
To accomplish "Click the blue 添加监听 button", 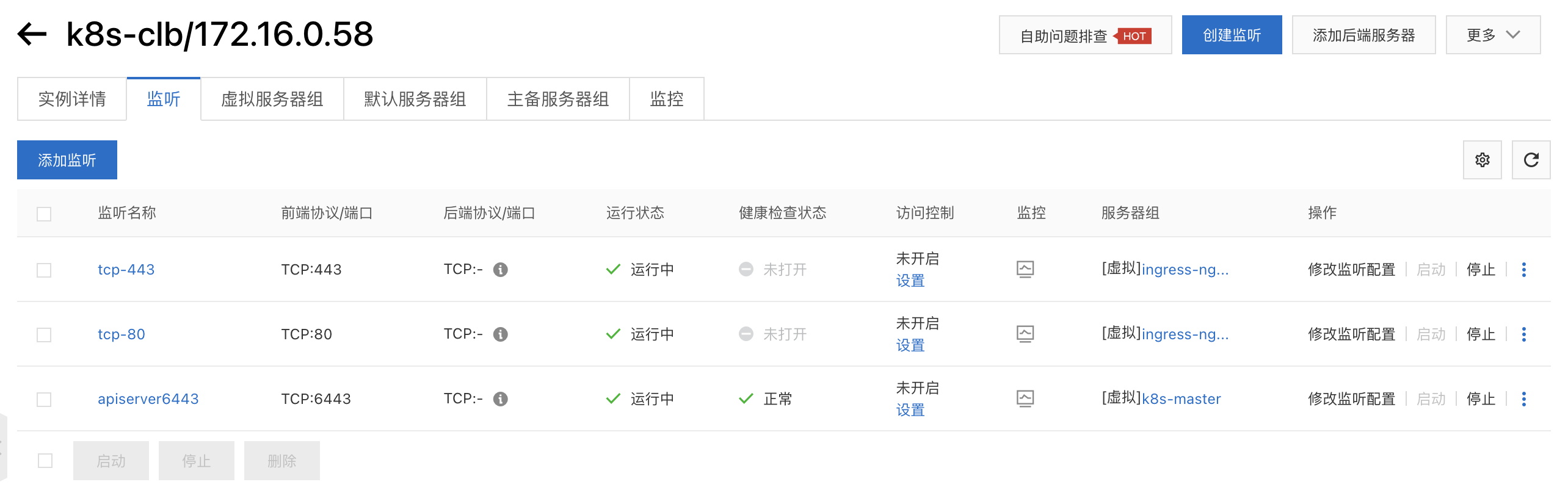I will (x=67, y=160).
